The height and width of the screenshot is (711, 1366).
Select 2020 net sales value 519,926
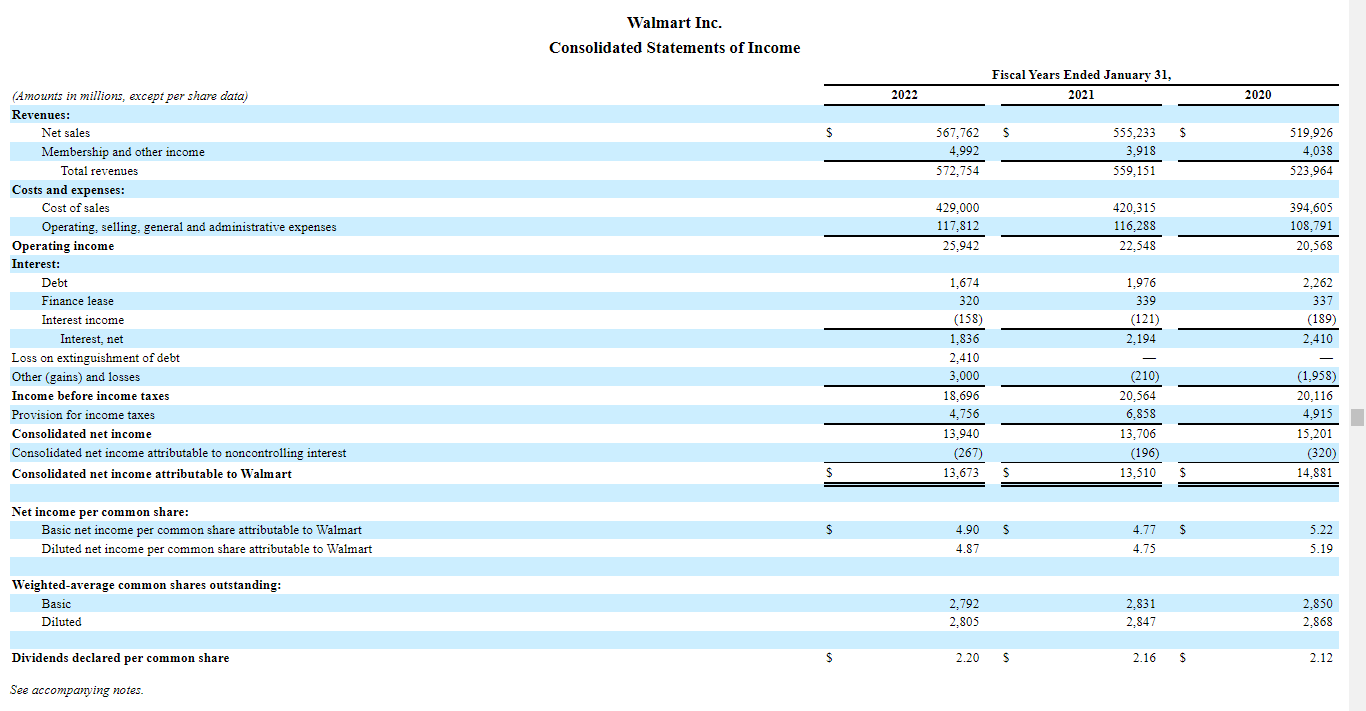(x=1311, y=133)
